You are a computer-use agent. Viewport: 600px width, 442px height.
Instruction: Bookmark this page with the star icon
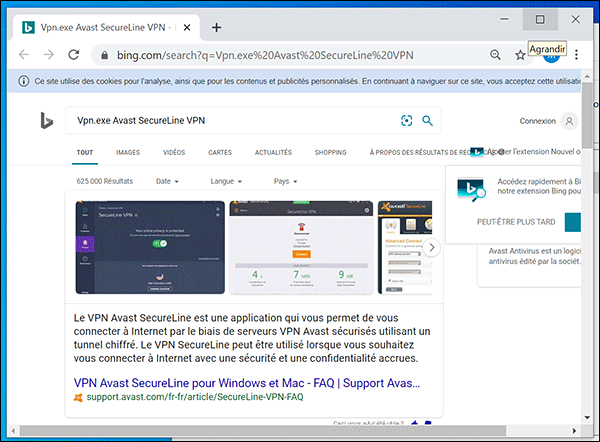[x=520, y=55]
